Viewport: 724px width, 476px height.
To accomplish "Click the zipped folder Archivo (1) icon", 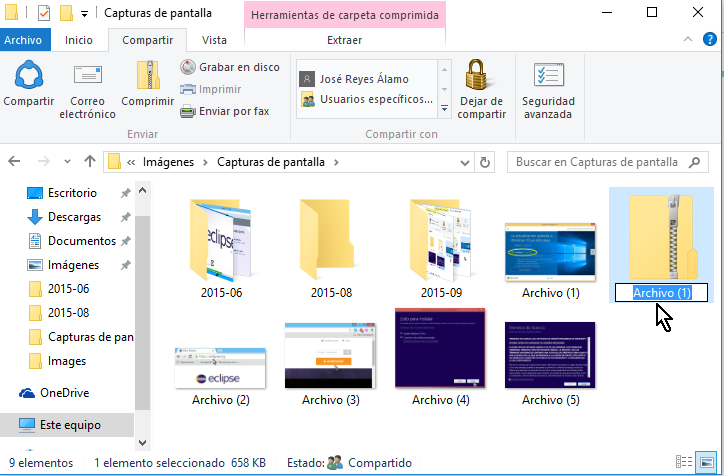I will tap(663, 236).
